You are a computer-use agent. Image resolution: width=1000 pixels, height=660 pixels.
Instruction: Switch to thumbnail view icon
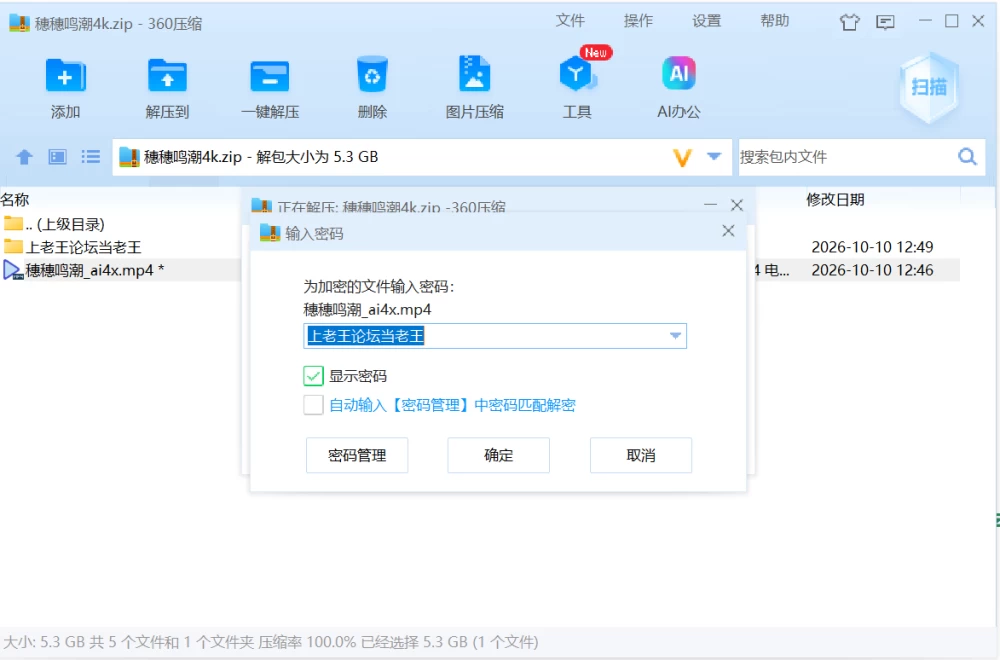[x=57, y=157]
